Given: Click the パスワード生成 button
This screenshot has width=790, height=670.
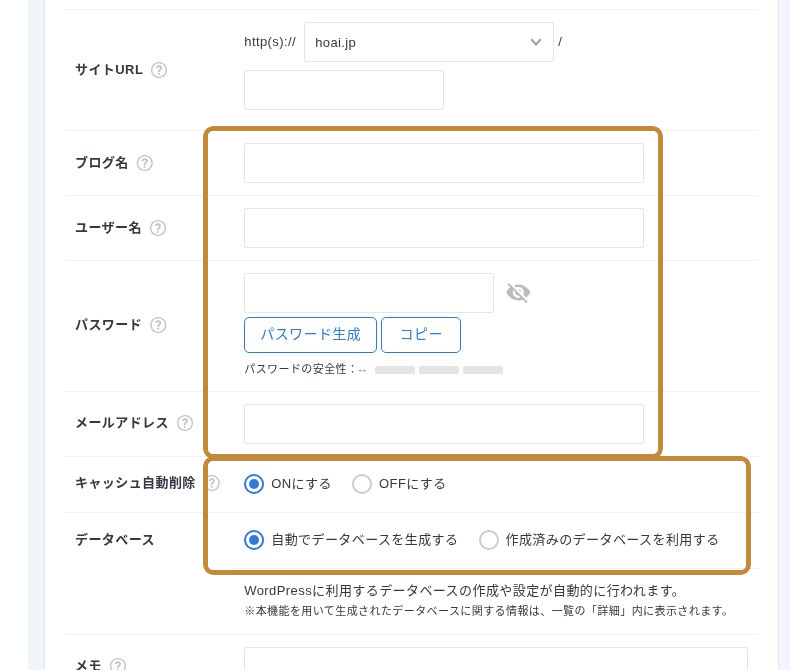Looking at the screenshot, I should pyautogui.click(x=310, y=335).
